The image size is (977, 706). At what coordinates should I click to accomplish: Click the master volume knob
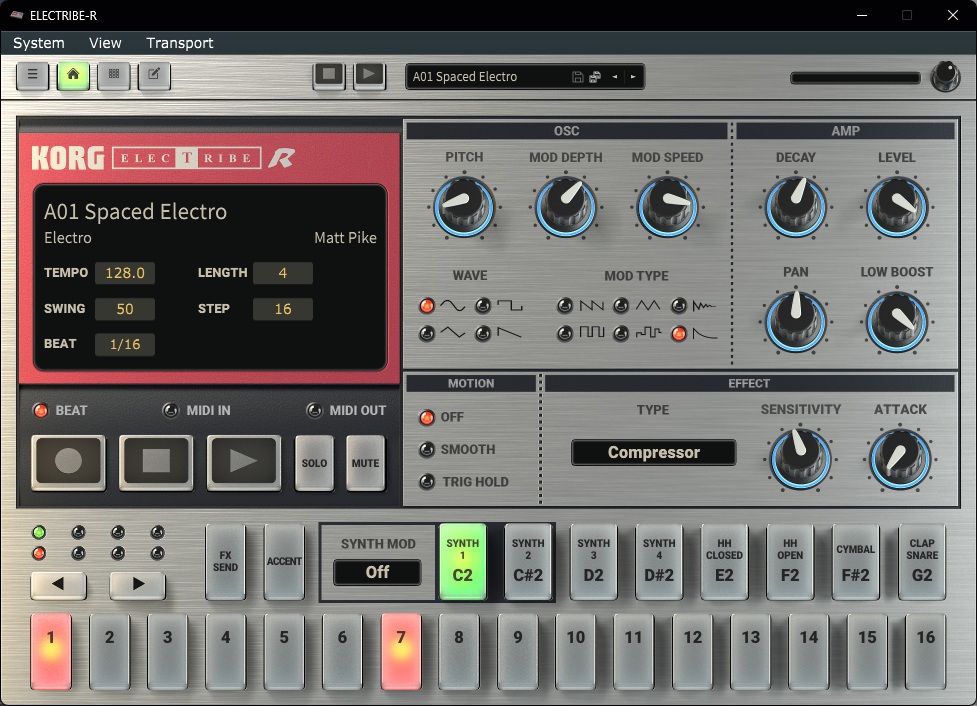click(x=945, y=76)
